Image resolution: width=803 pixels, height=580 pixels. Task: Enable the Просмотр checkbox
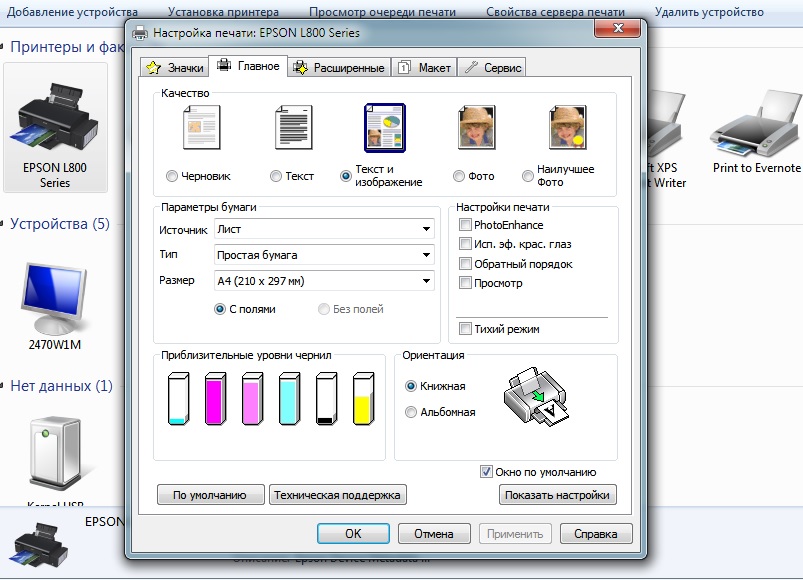465,283
